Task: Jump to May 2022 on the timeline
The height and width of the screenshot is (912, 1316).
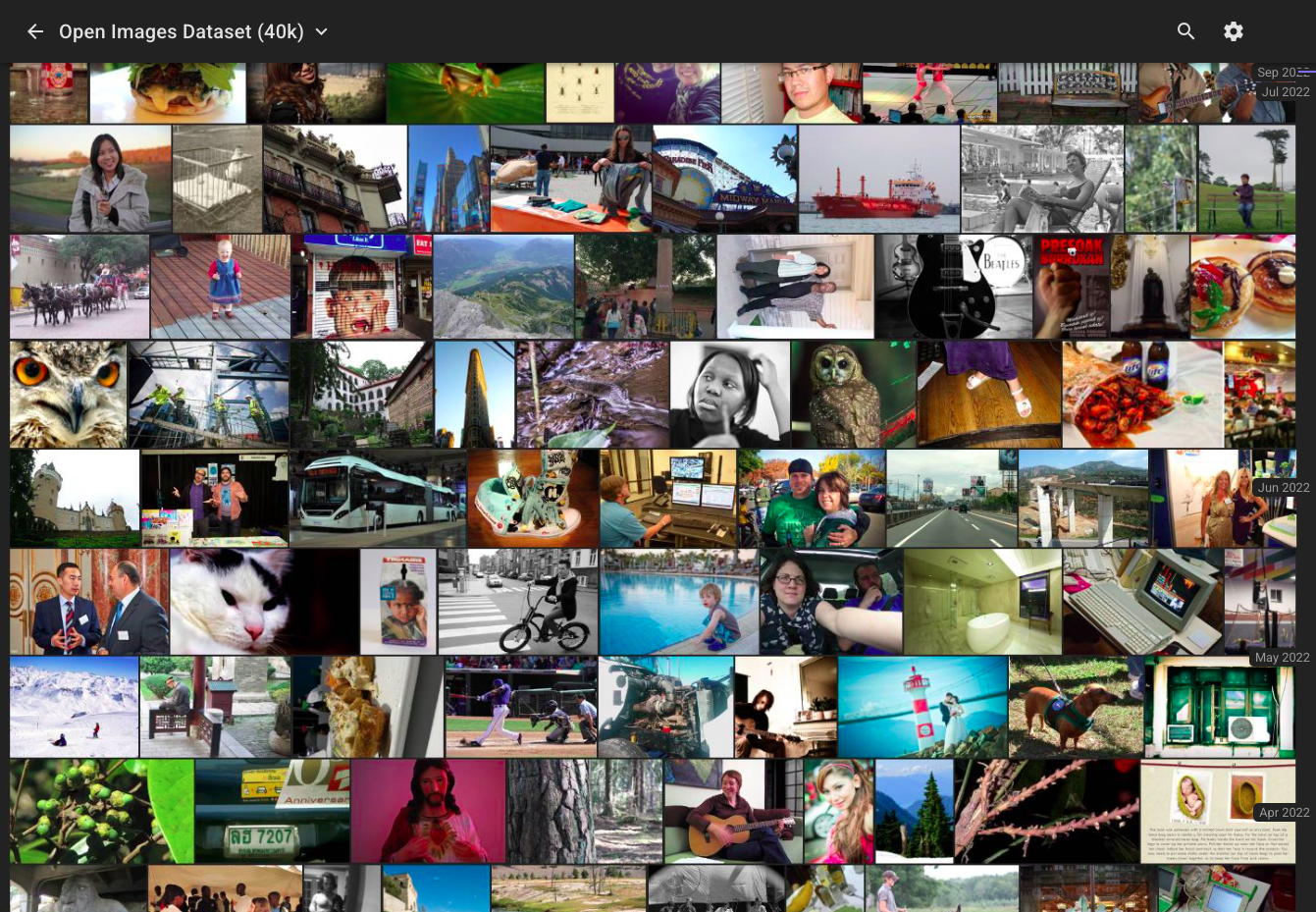Action: point(1282,657)
